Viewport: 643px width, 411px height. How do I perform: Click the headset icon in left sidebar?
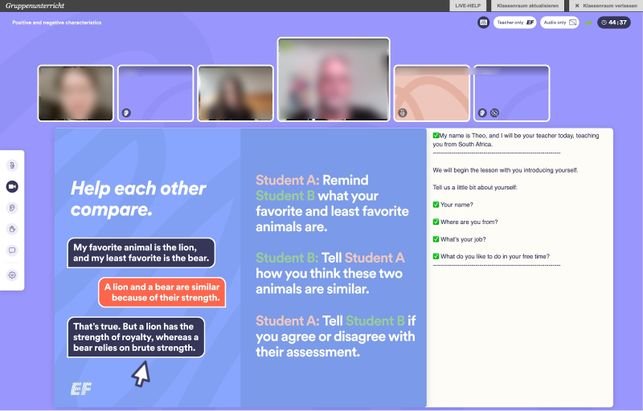(12, 207)
